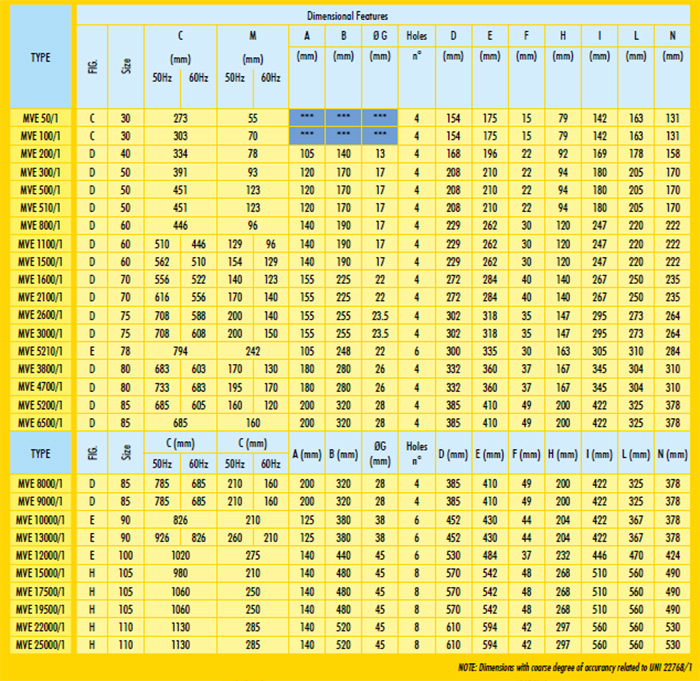The height and width of the screenshot is (681, 700).
Task: Click the D value 168 in the MVE 200/1 row
Action: click(x=453, y=154)
